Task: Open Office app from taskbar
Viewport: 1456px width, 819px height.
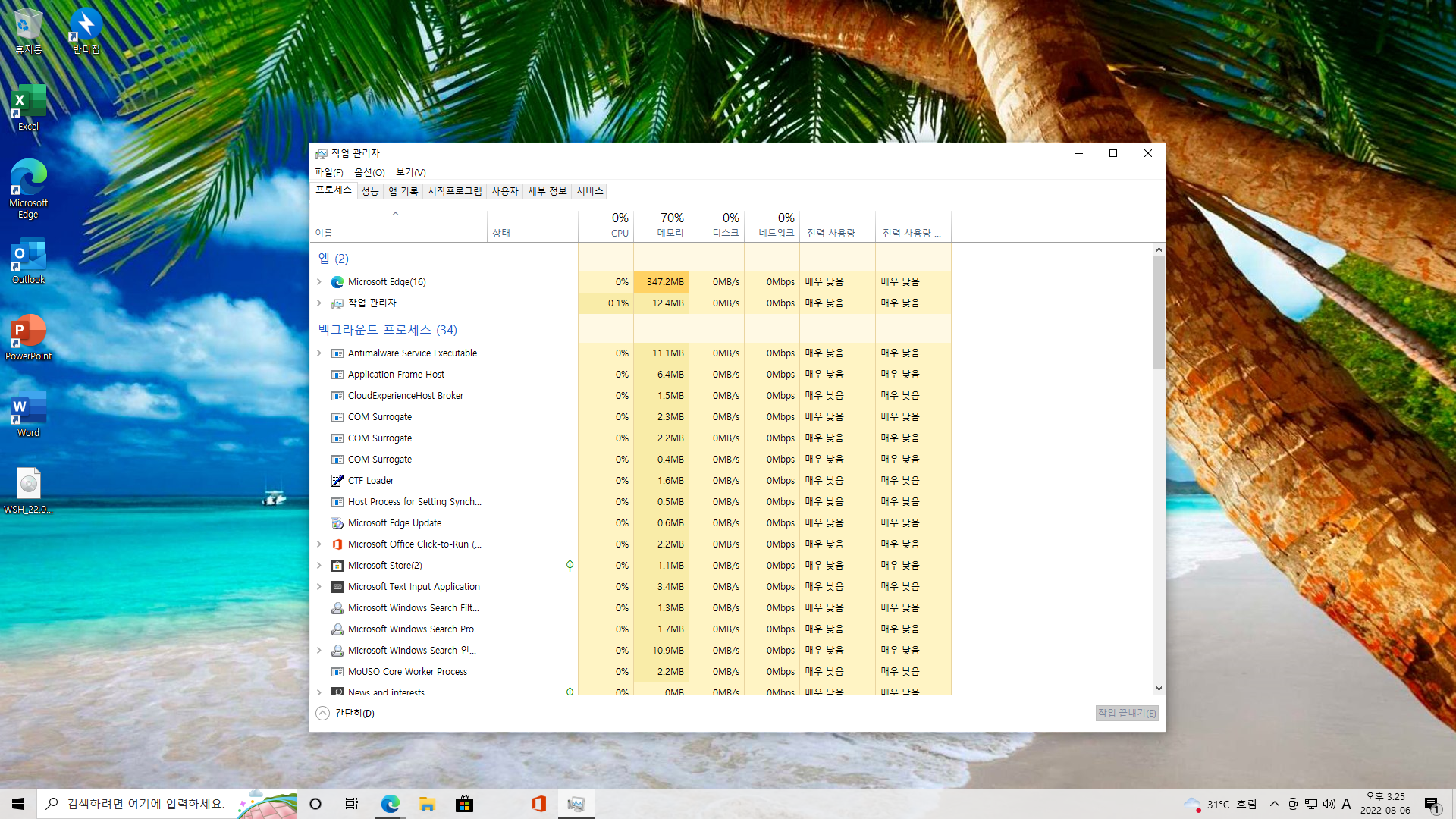Action: click(x=538, y=804)
